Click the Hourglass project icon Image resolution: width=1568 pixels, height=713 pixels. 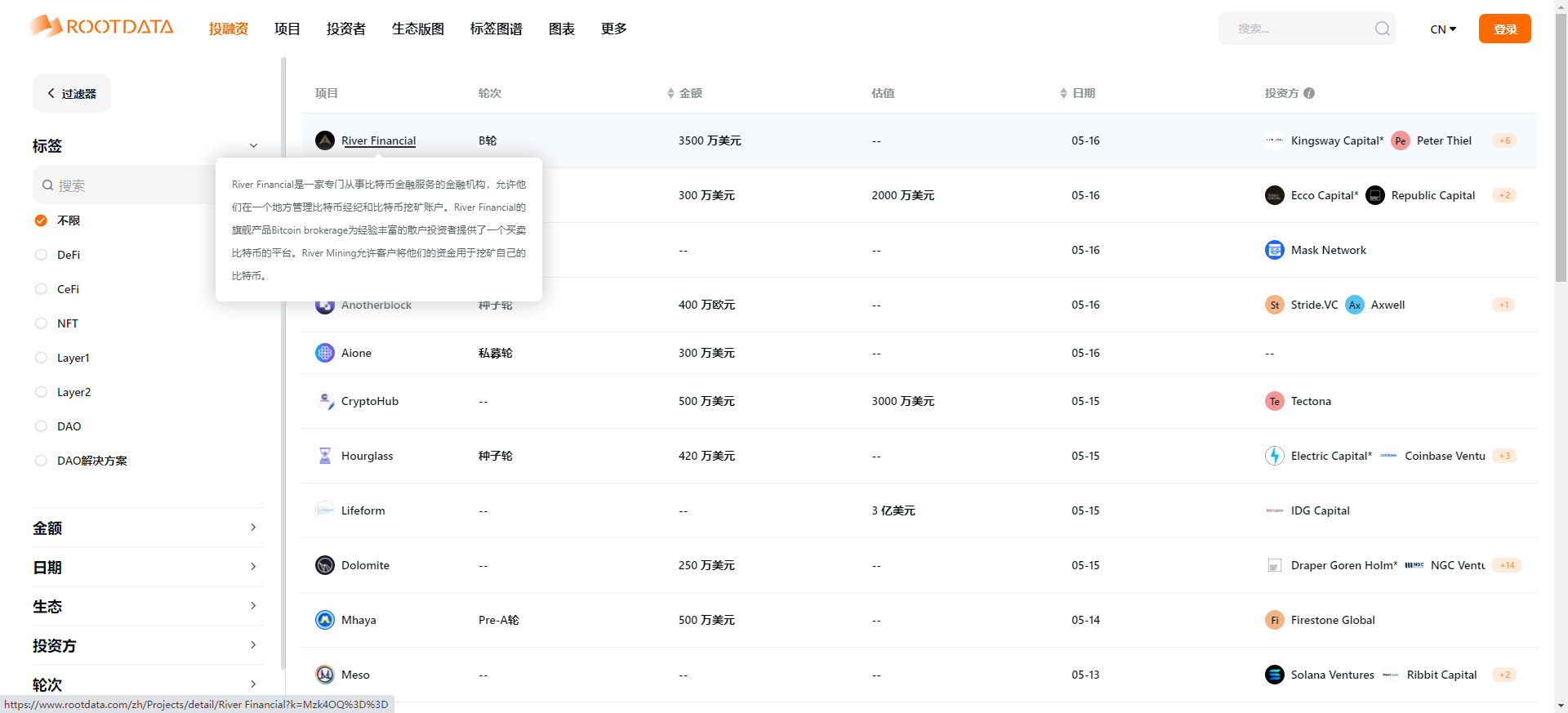(x=325, y=456)
